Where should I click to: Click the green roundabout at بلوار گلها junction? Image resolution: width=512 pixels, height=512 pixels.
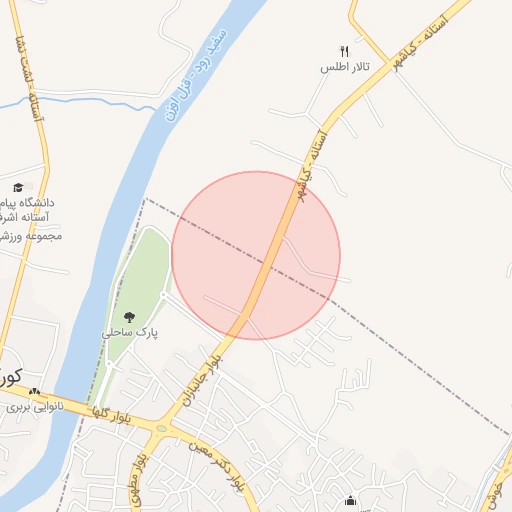coord(161,429)
